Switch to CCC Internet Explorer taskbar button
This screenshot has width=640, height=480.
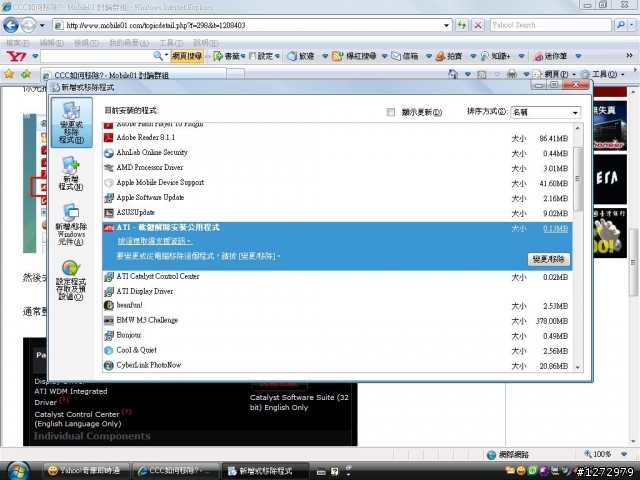176,471
